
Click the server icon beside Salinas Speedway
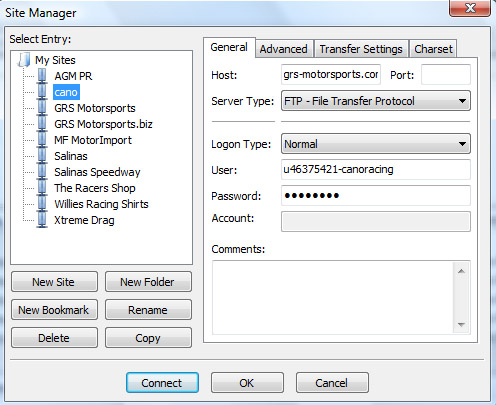pos(42,172)
